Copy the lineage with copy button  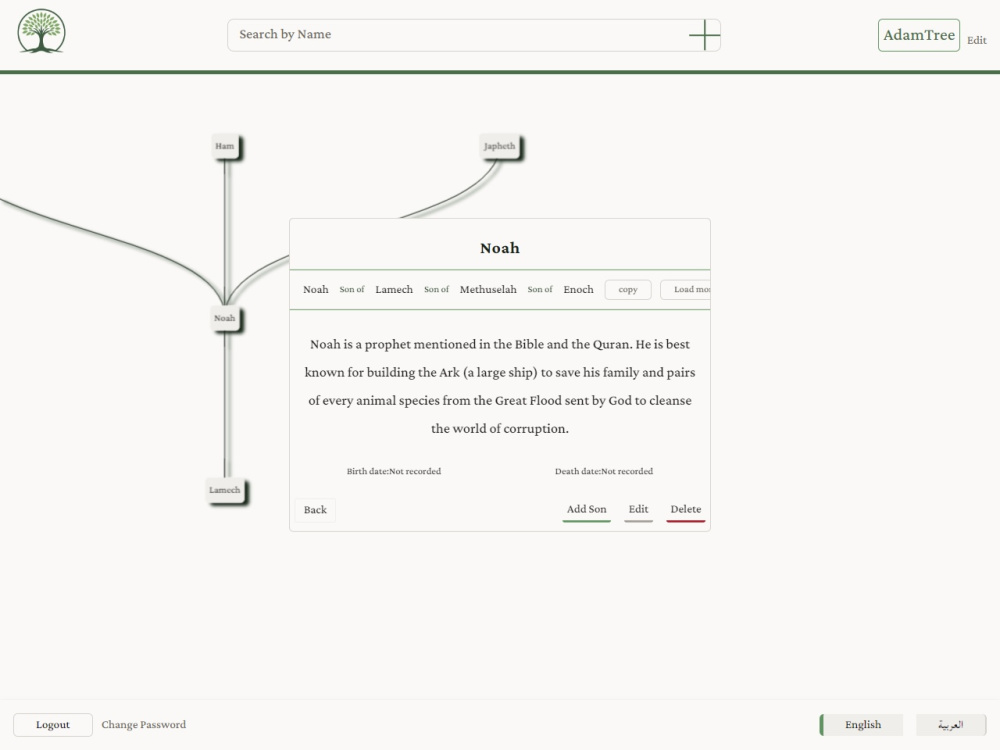coord(628,290)
